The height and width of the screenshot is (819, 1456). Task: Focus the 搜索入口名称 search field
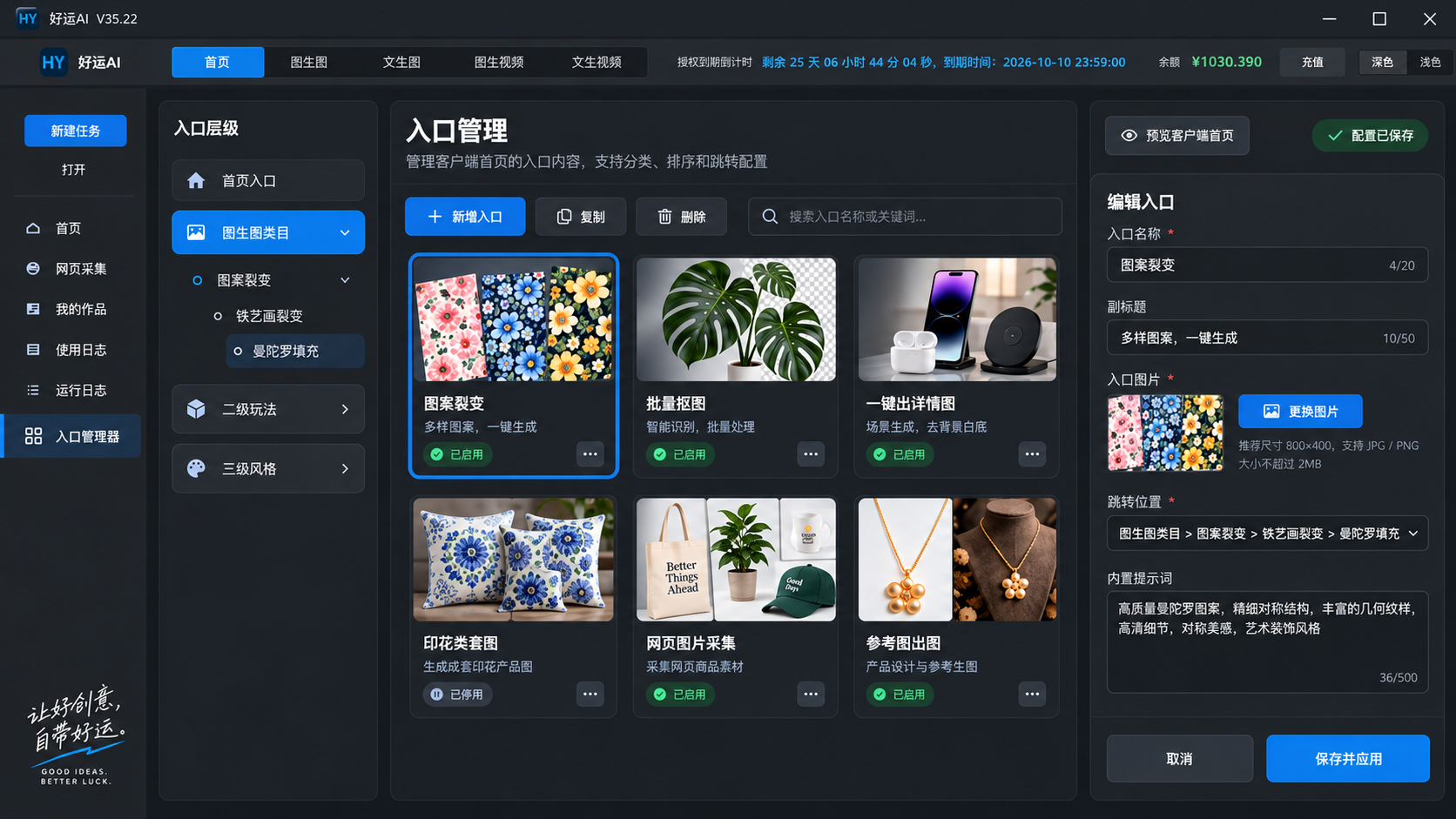905,217
